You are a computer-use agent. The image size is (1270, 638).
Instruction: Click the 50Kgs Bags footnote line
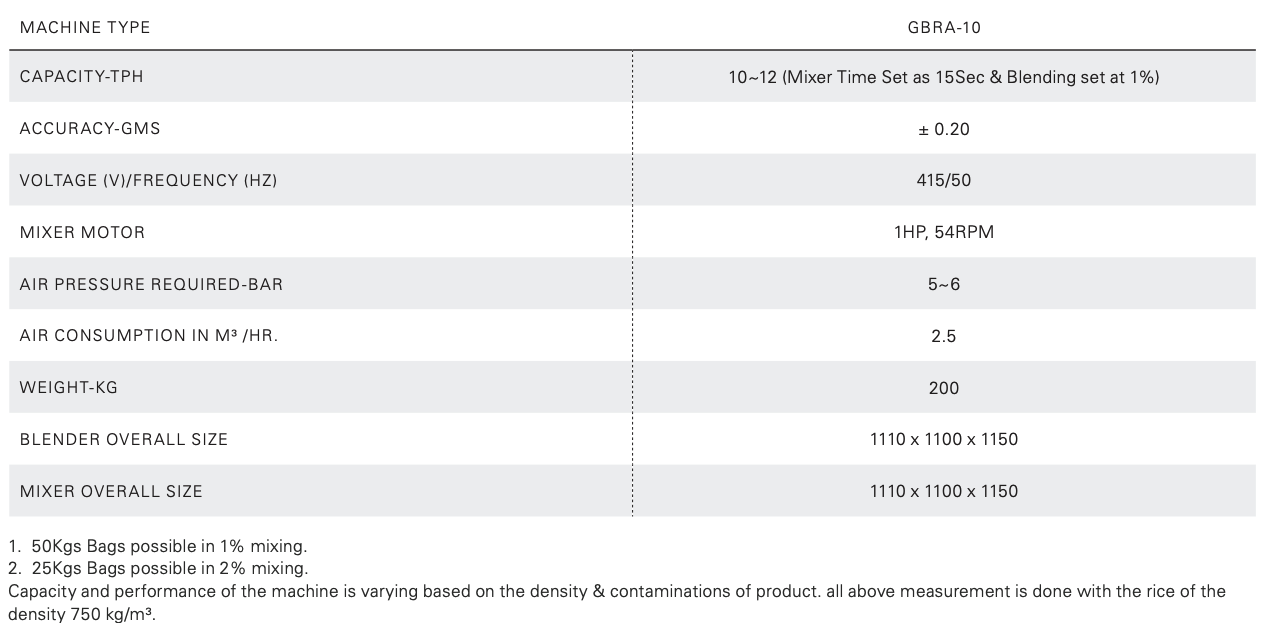coord(158,546)
